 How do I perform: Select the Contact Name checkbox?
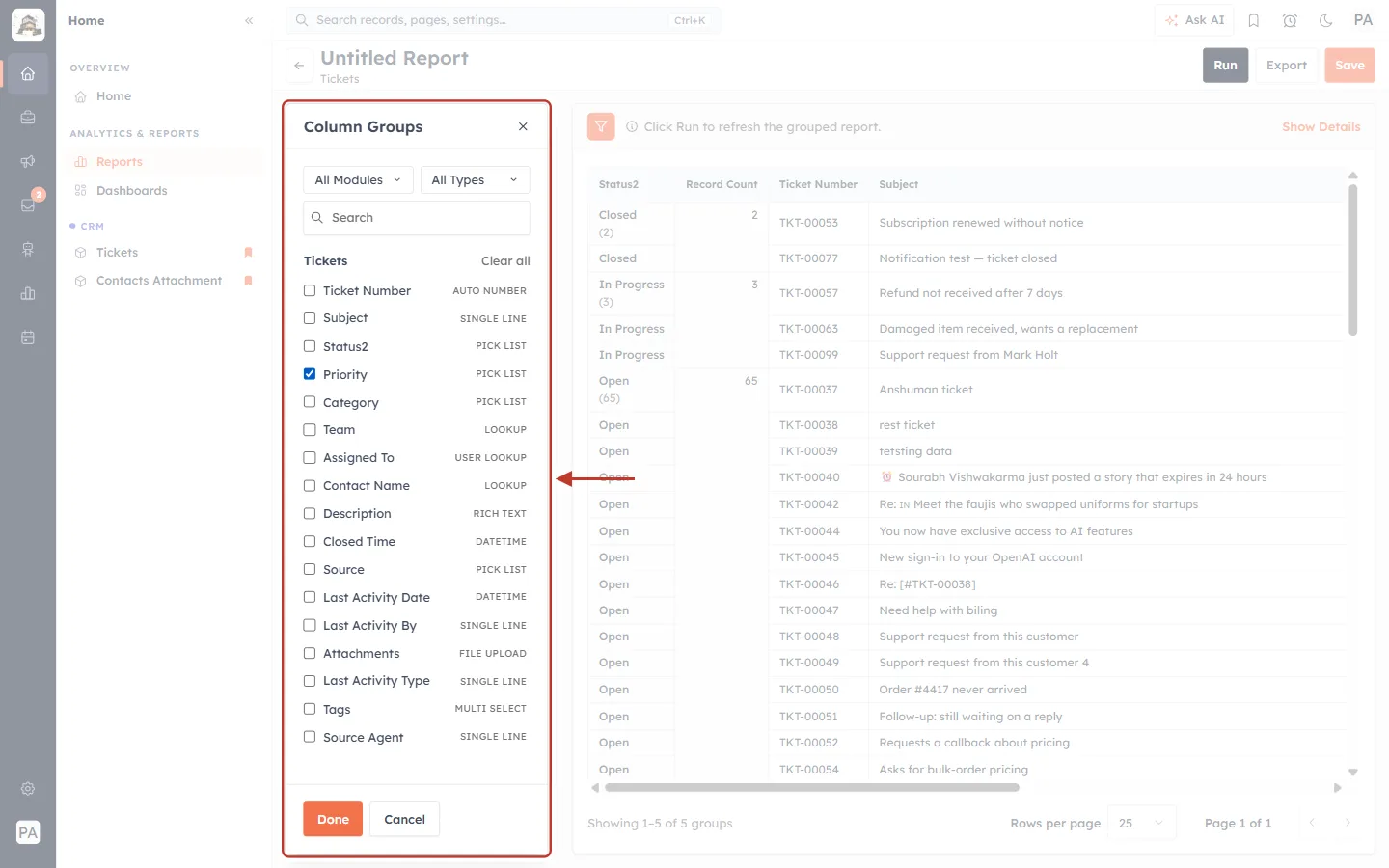(310, 486)
